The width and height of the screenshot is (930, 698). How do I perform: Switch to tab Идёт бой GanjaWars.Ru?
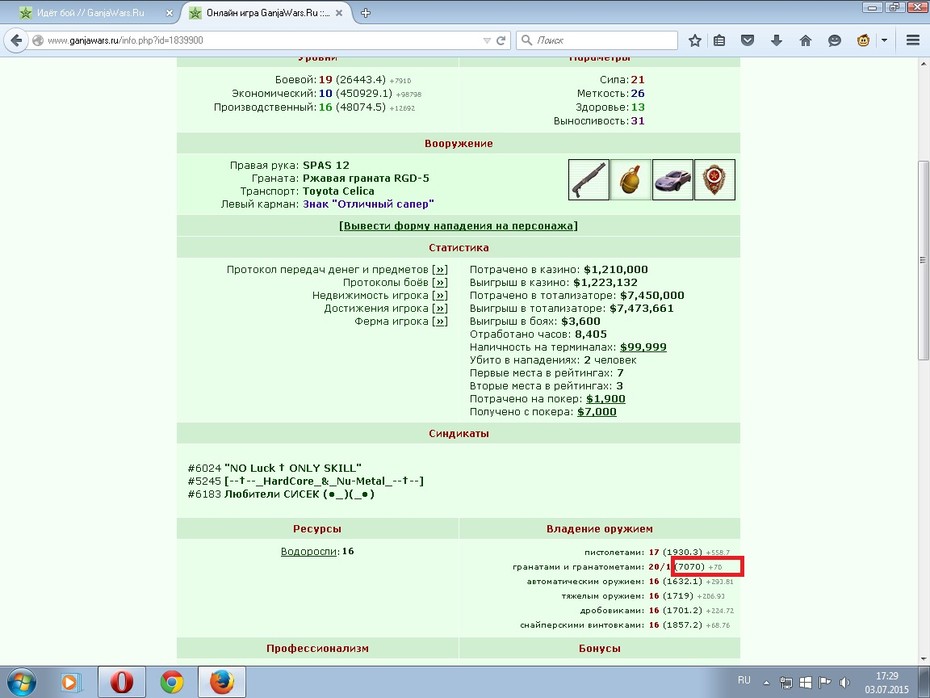pyautogui.click(x=91, y=12)
